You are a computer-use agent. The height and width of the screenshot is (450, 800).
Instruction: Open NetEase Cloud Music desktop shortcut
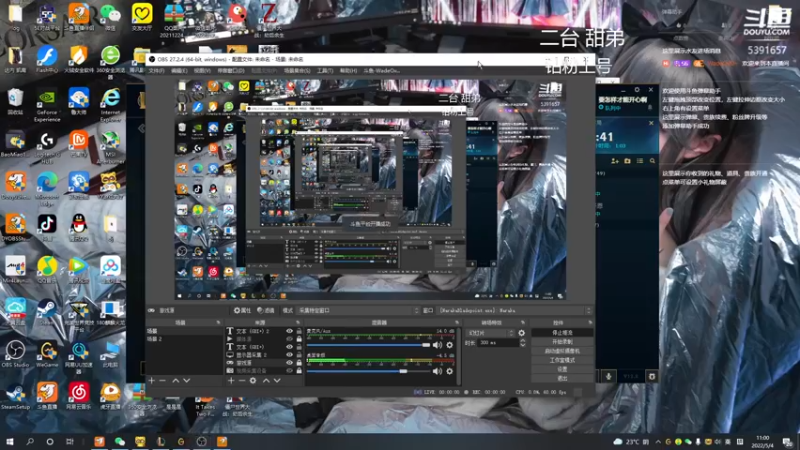tap(79, 396)
